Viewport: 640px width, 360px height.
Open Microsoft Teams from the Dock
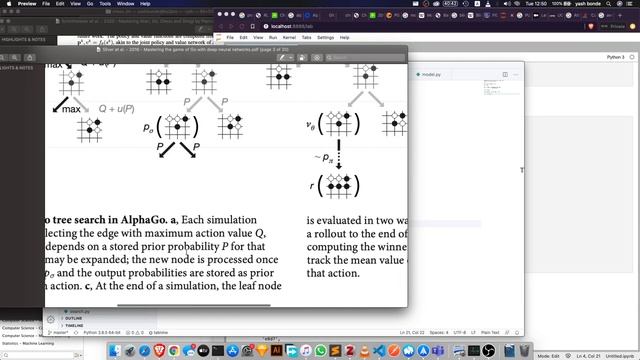pos(438,350)
